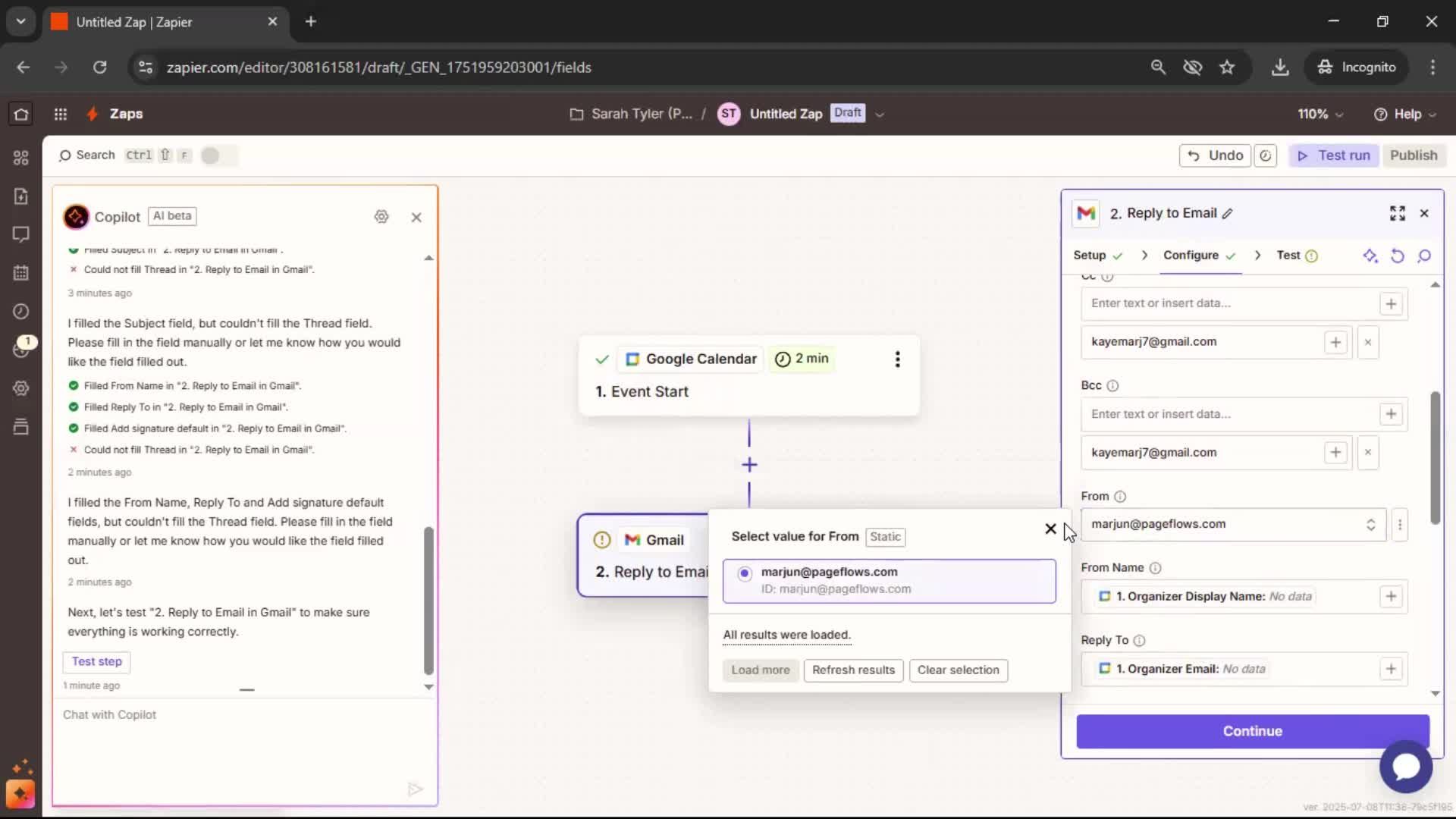Screen dimensions: 1456x819
Task: Click the search fields magnifier in step panel
Action: [x=1424, y=256]
